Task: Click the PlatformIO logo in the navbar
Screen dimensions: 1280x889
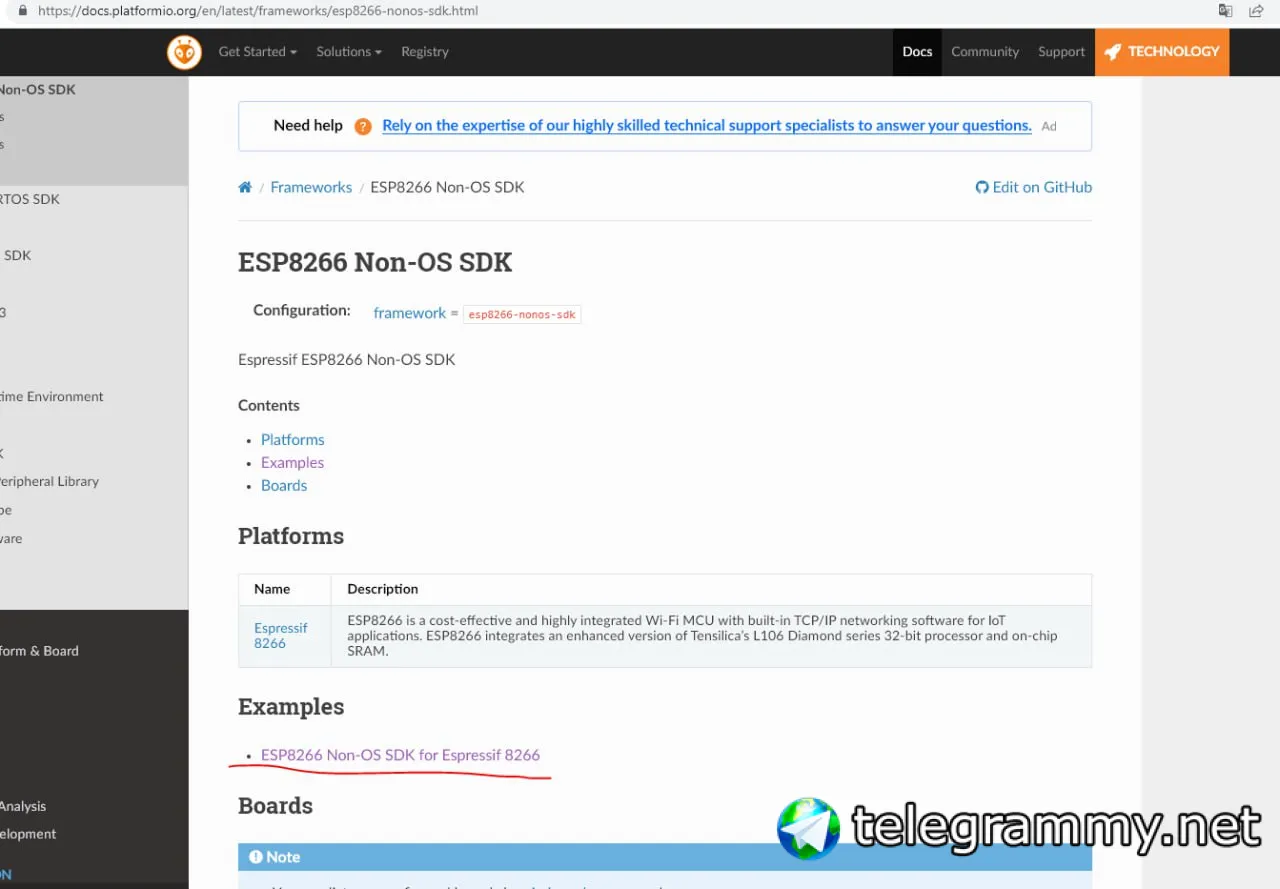Action: (184, 52)
